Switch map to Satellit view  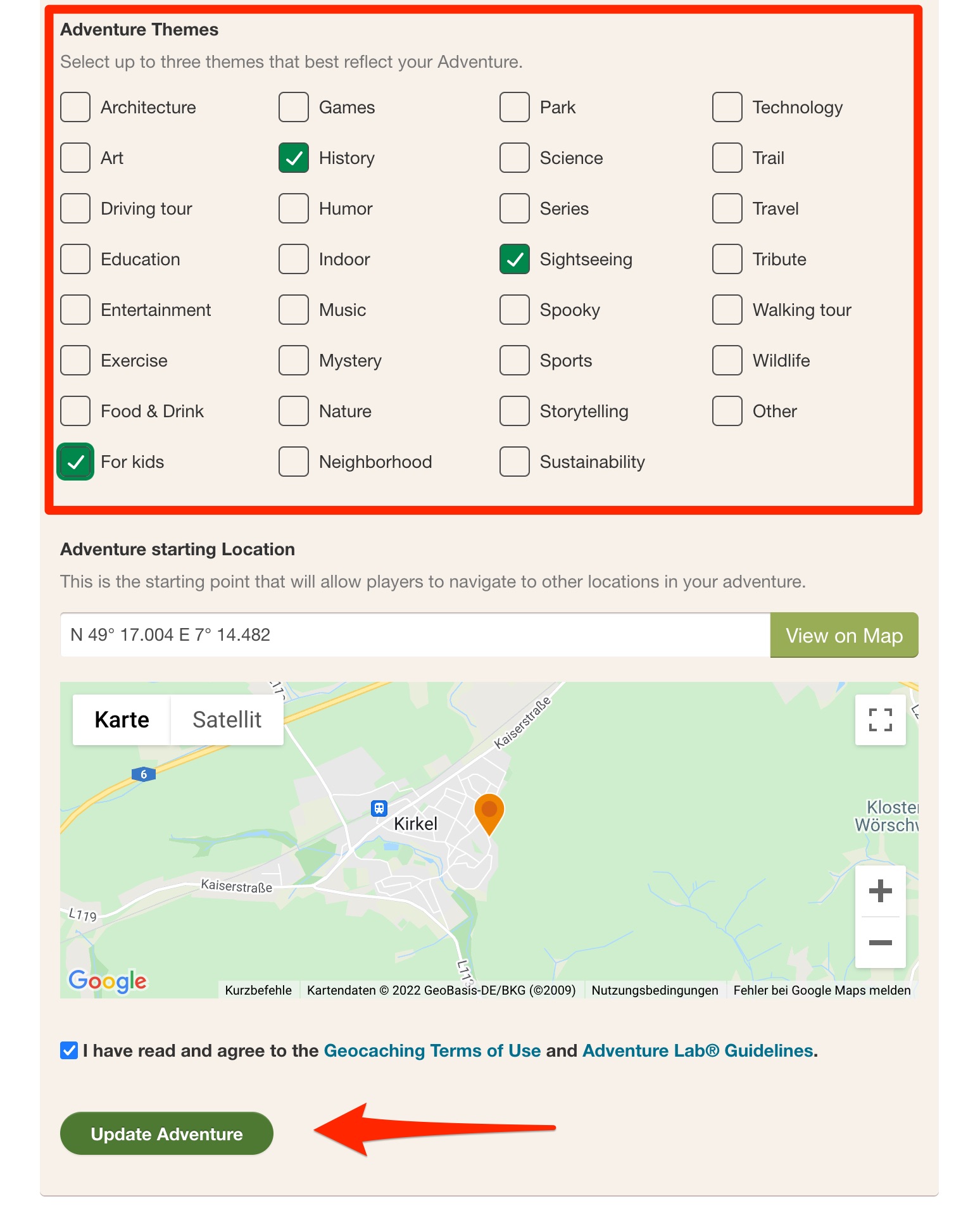pos(227,720)
